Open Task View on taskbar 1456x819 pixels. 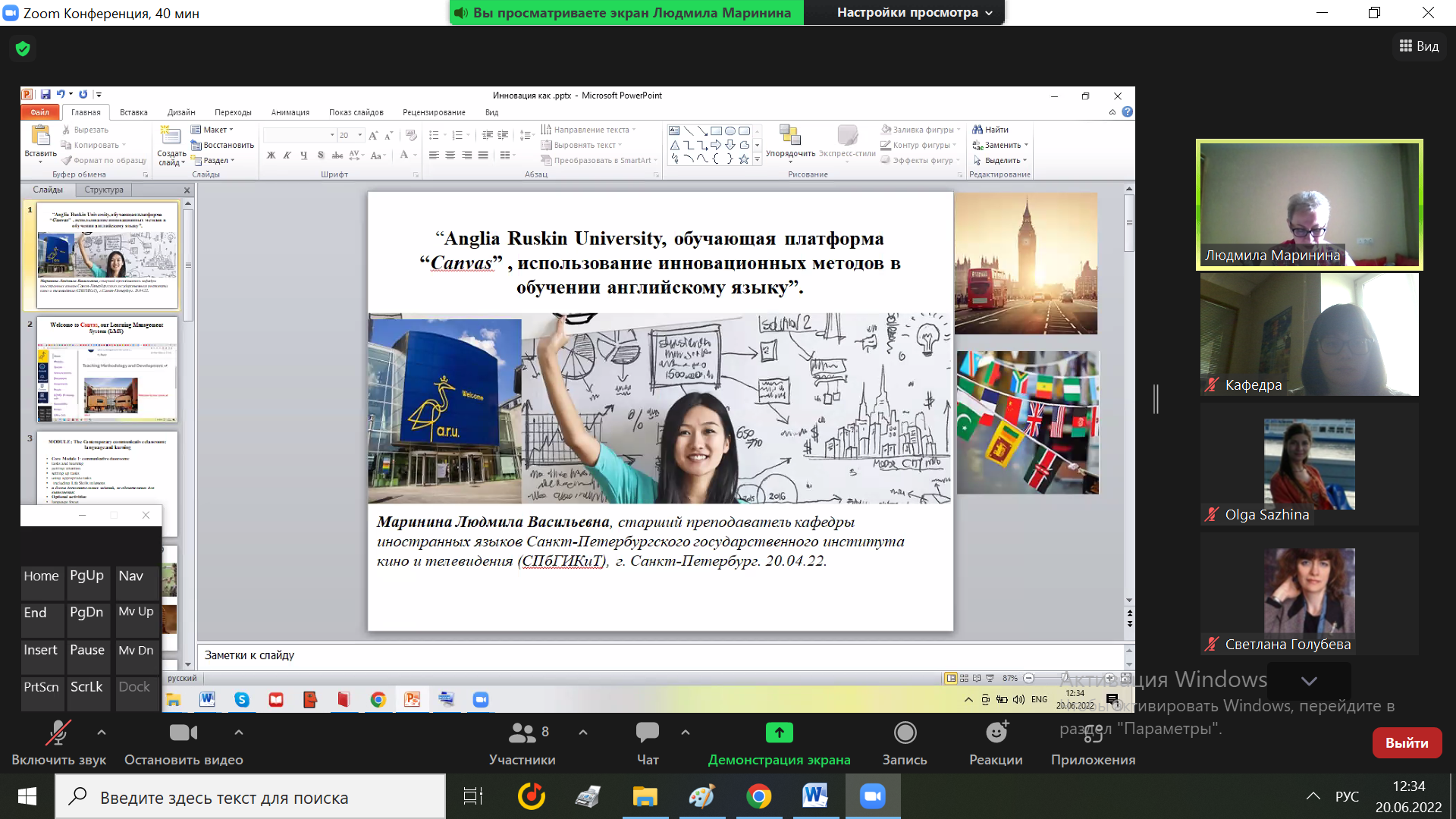[x=473, y=796]
